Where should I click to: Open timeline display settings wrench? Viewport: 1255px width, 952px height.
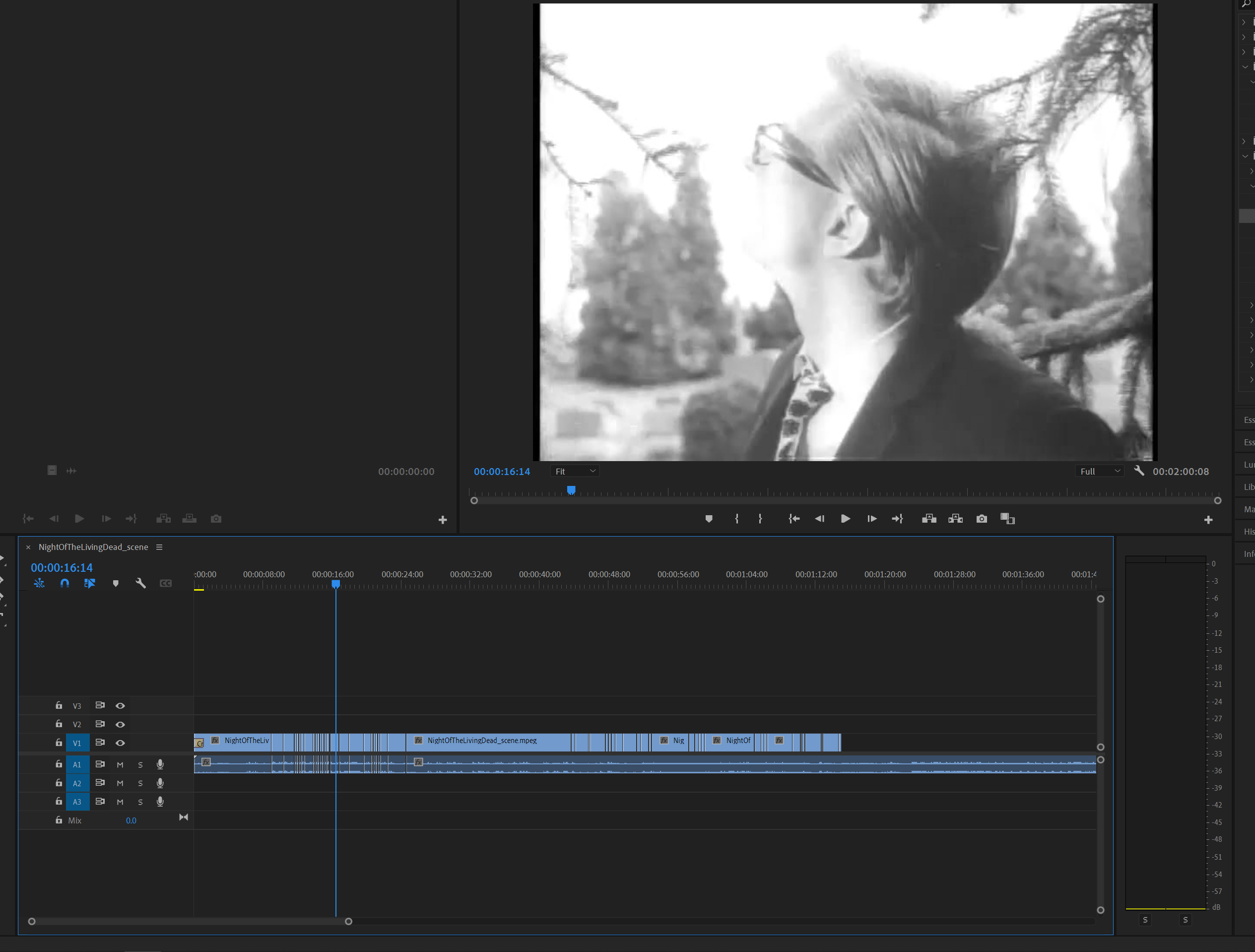(141, 583)
